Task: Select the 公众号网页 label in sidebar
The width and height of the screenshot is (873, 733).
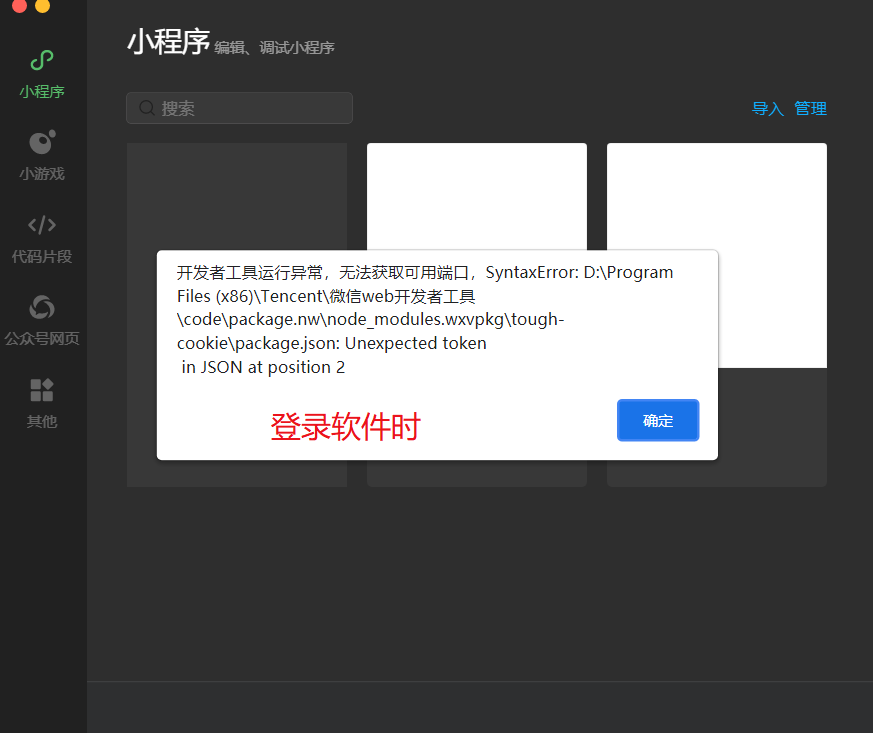Action: [x=42, y=338]
